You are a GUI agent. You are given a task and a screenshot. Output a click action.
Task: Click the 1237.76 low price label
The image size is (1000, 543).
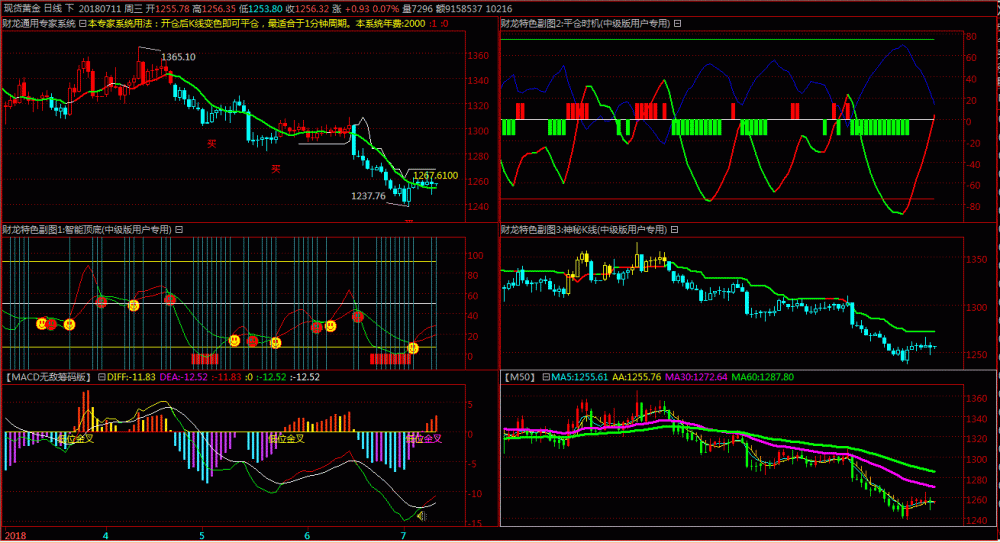coord(369,196)
